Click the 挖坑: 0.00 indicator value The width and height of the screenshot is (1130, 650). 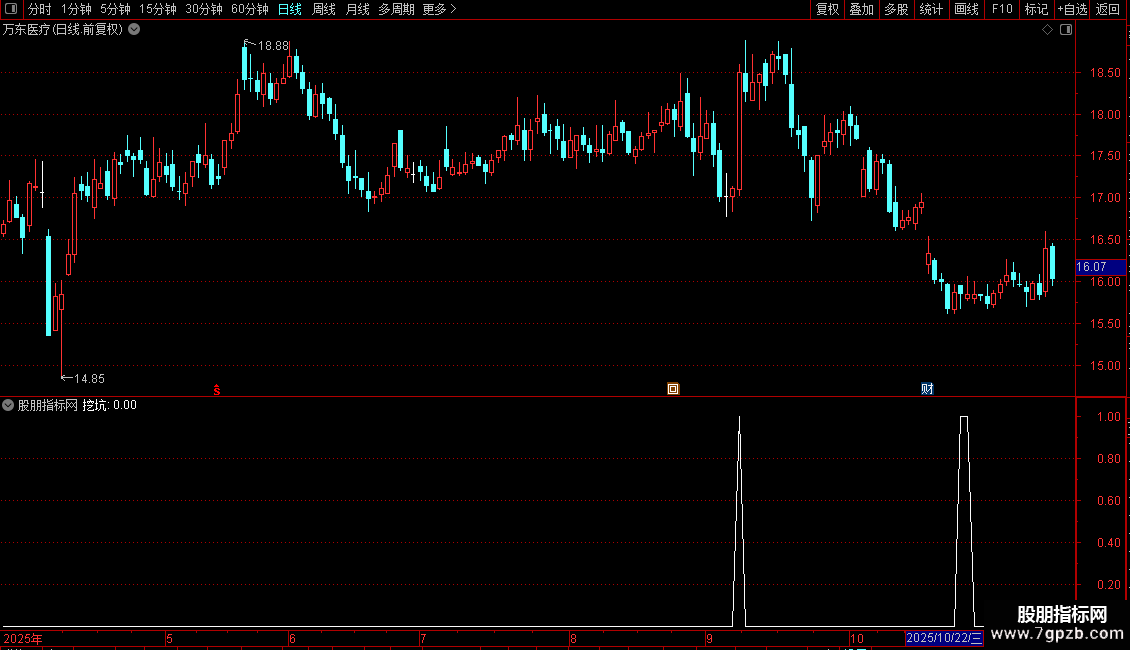click(x=110, y=405)
